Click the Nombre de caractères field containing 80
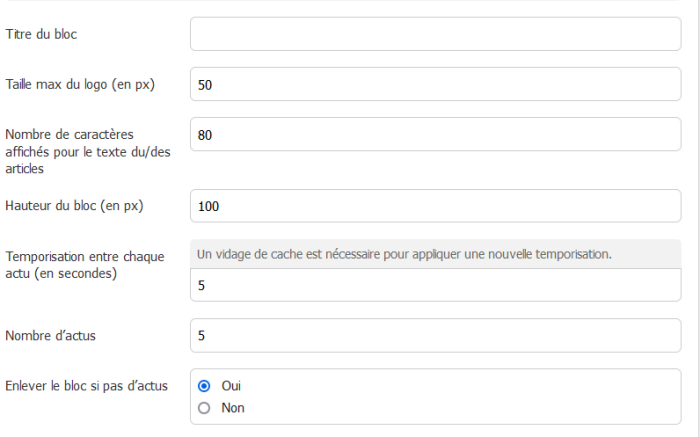Screen dimensions: 700x437 click(x=435, y=135)
